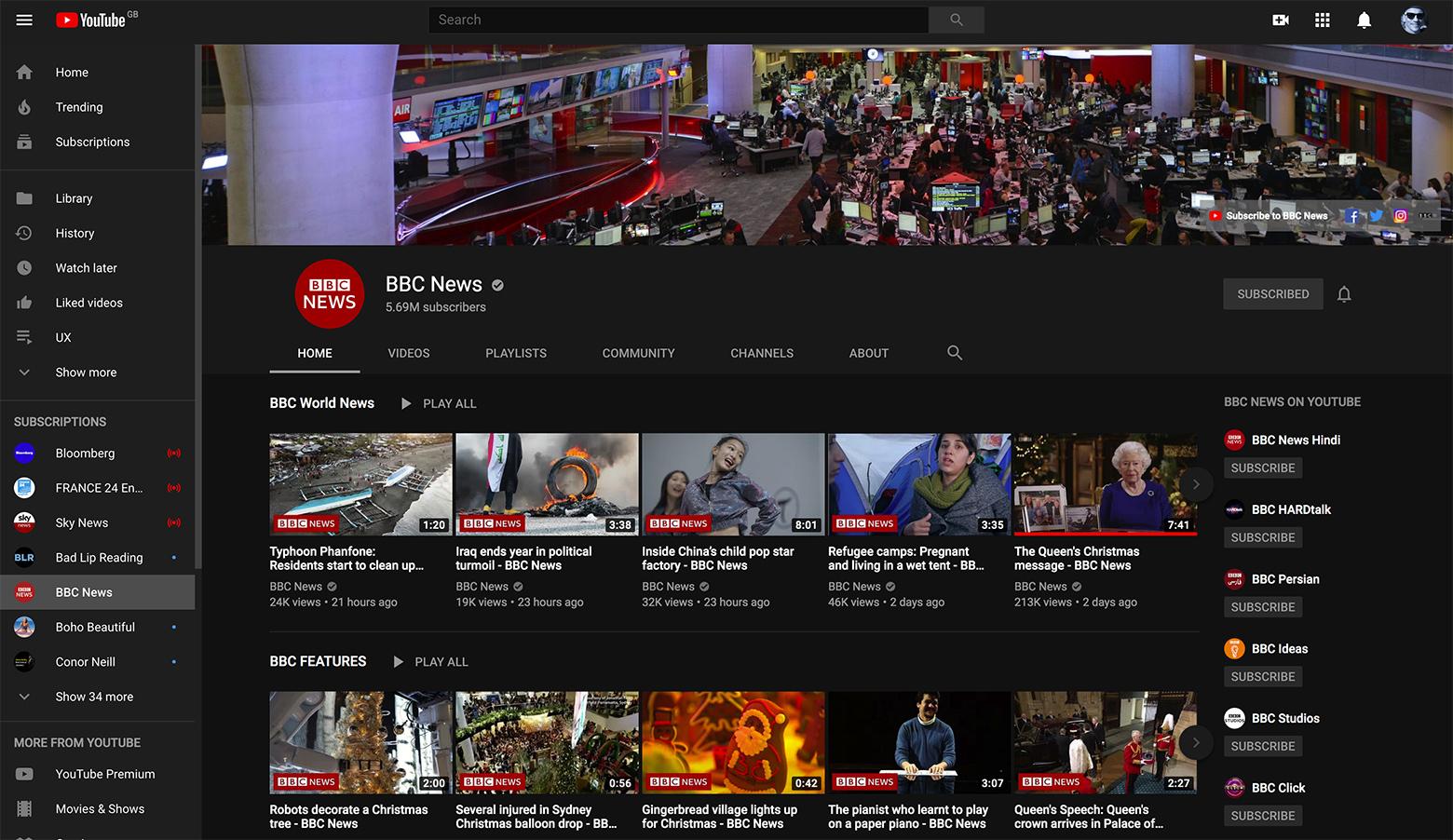Open the China child pop star thumbnail
The width and height of the screenshot is (1453, 840).
tap(734, 484)
